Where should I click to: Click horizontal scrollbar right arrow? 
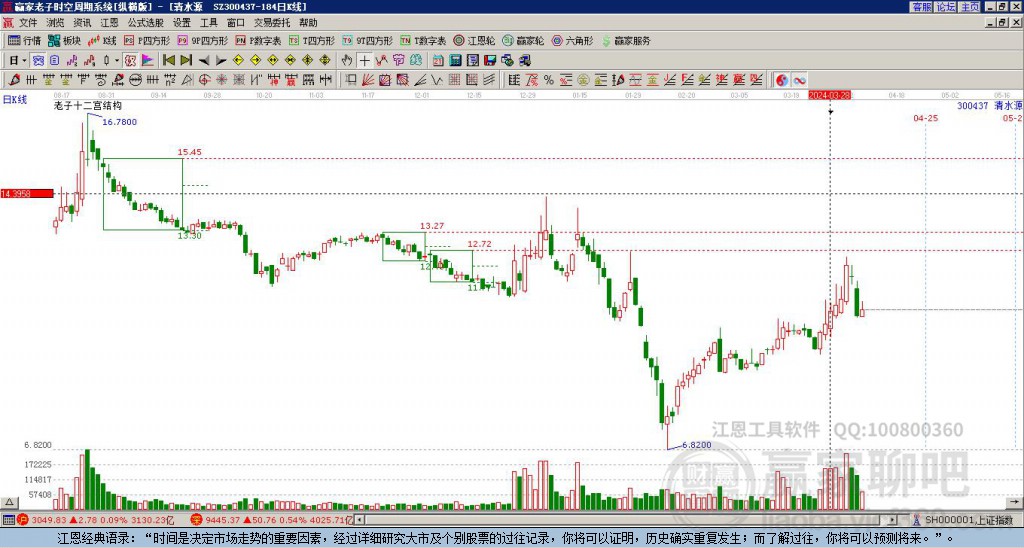(892, 521)
